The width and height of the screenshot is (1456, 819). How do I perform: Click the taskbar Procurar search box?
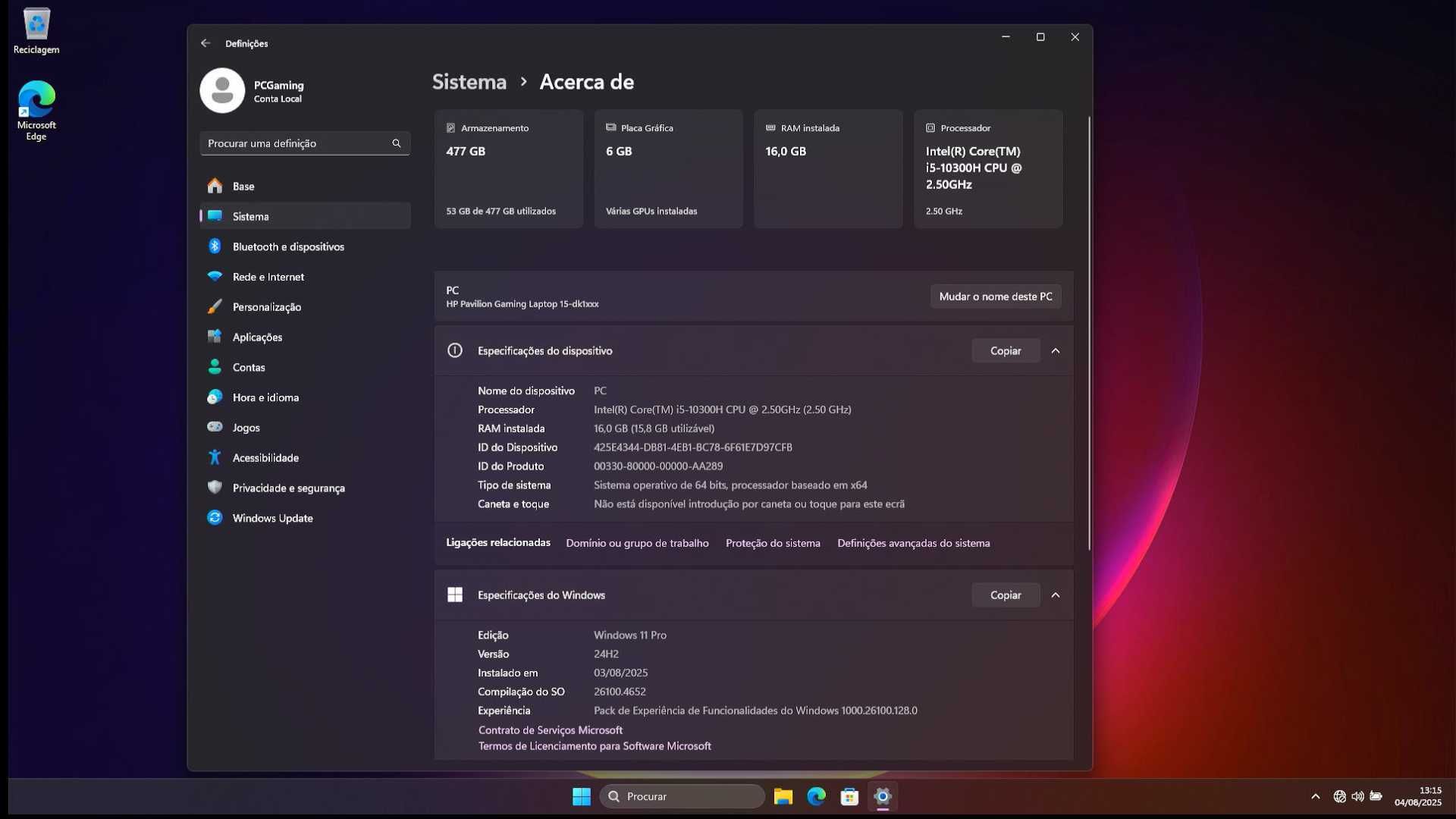pyautogui.click(x=682, y=796)
